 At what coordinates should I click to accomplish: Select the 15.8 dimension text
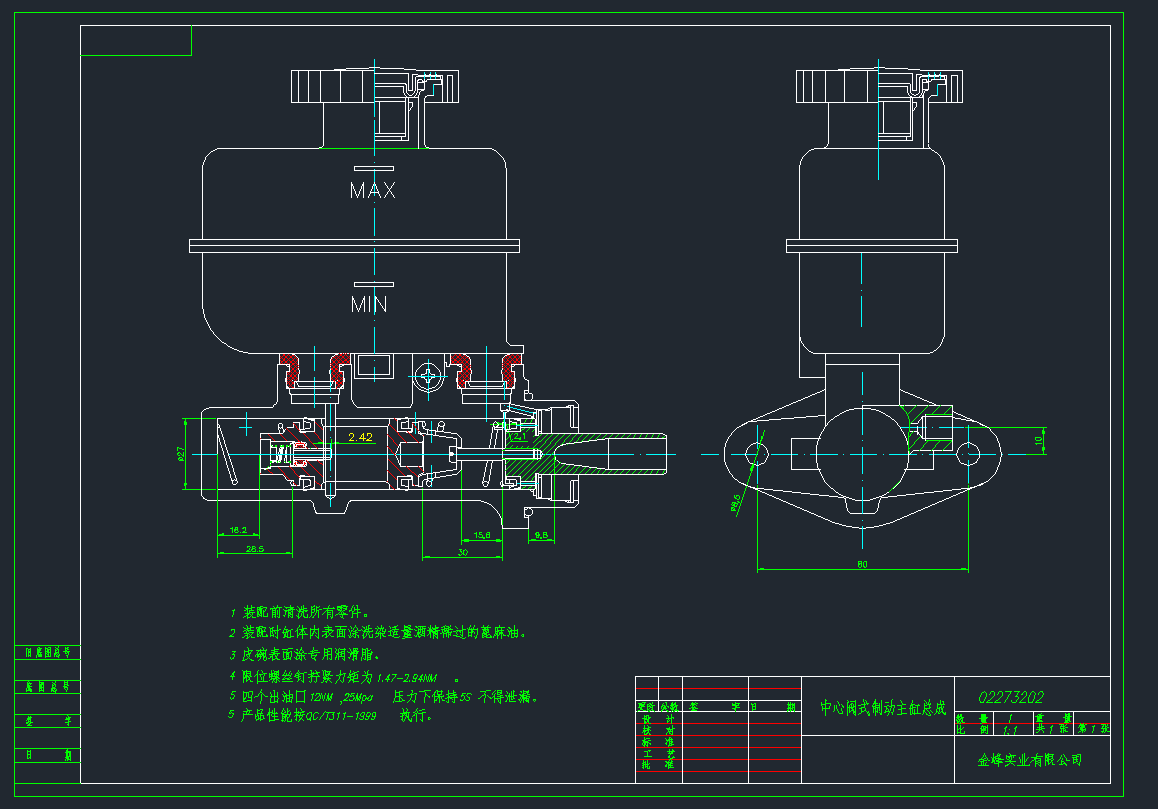pyautogui.click(x=481, y=535)
